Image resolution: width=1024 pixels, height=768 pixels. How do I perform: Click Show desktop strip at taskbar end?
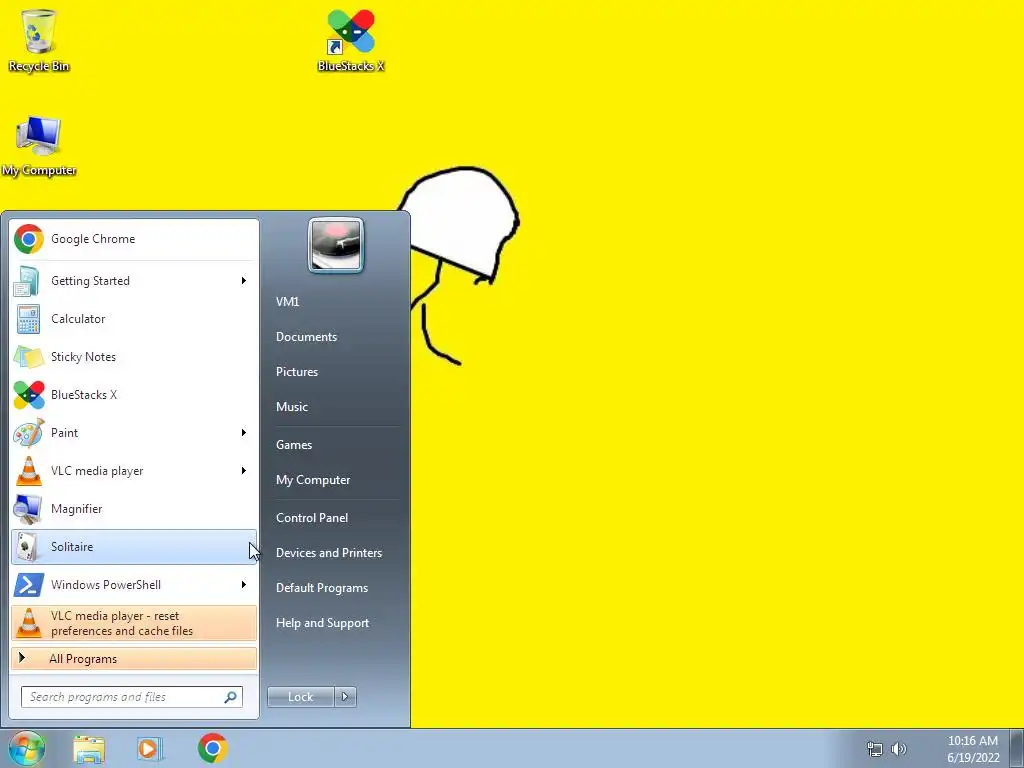[1017, 748]
